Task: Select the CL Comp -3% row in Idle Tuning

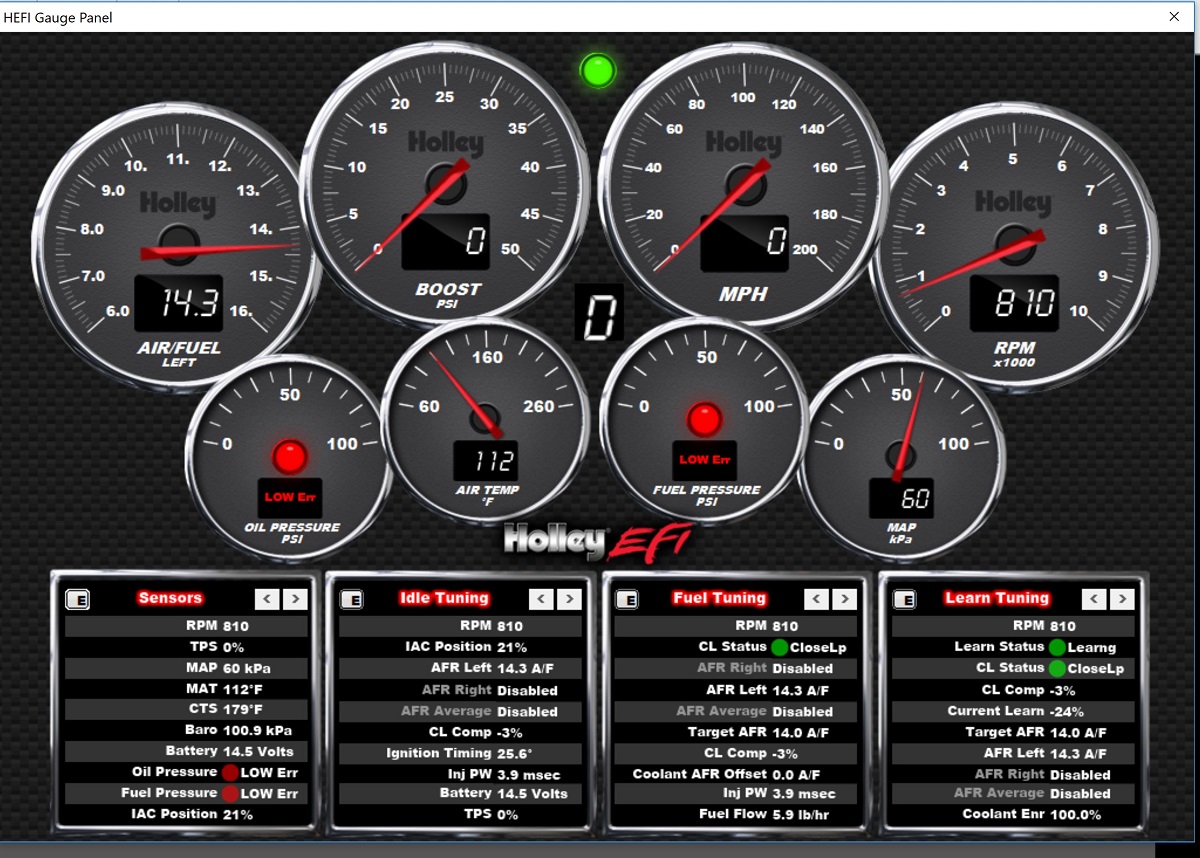Action: coord(461,732)
